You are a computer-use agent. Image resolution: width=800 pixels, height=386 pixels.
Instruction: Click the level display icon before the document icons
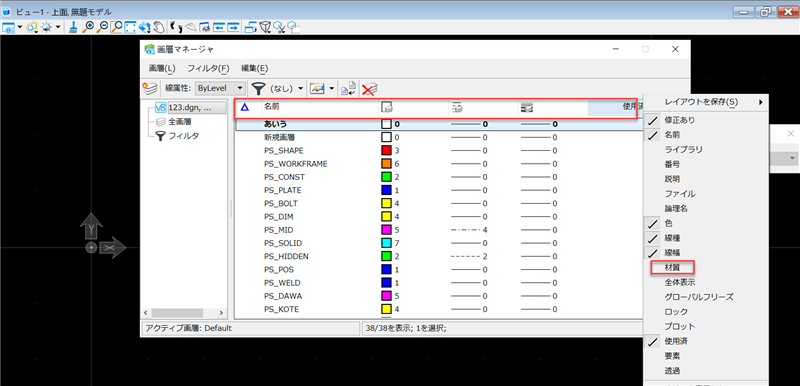click(317, 89)
